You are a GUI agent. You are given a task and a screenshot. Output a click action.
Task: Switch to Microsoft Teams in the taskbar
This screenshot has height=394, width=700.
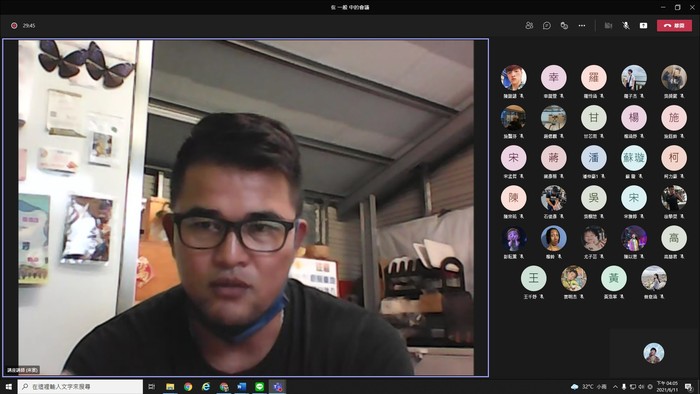point(278,386)
